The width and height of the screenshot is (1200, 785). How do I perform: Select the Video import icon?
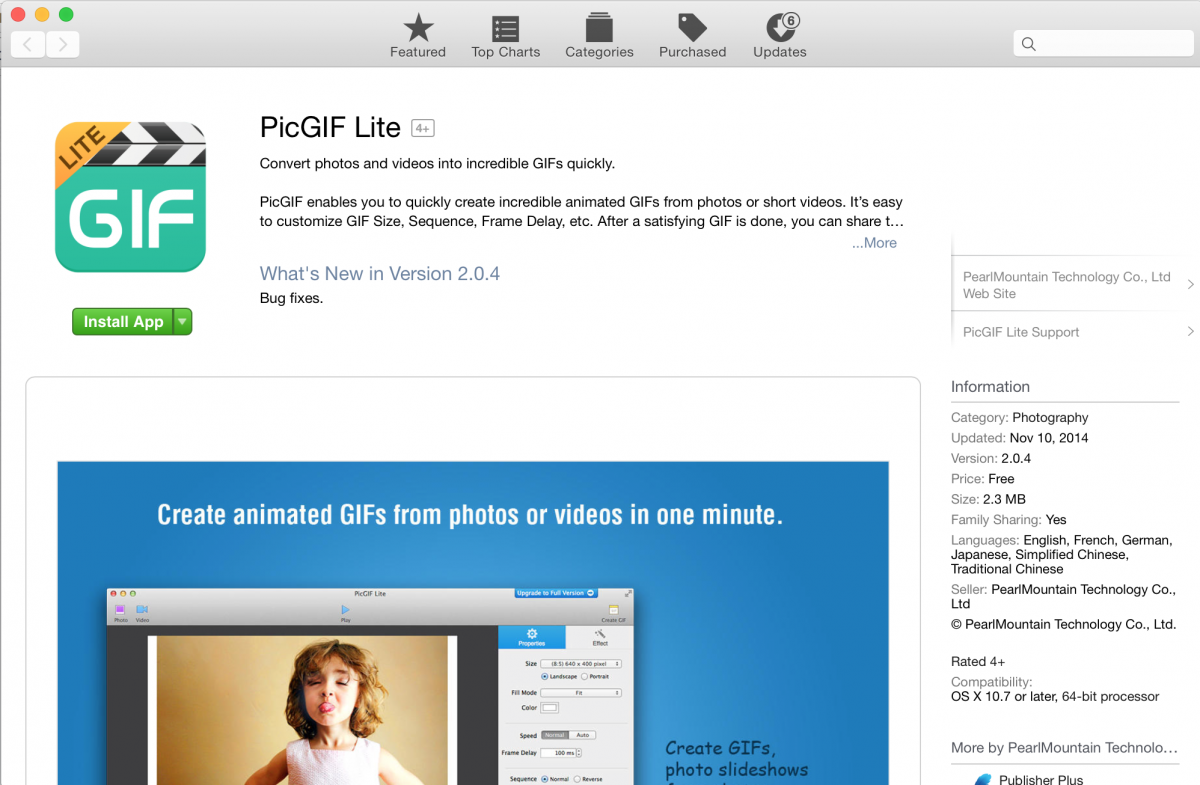coord(143,609)
